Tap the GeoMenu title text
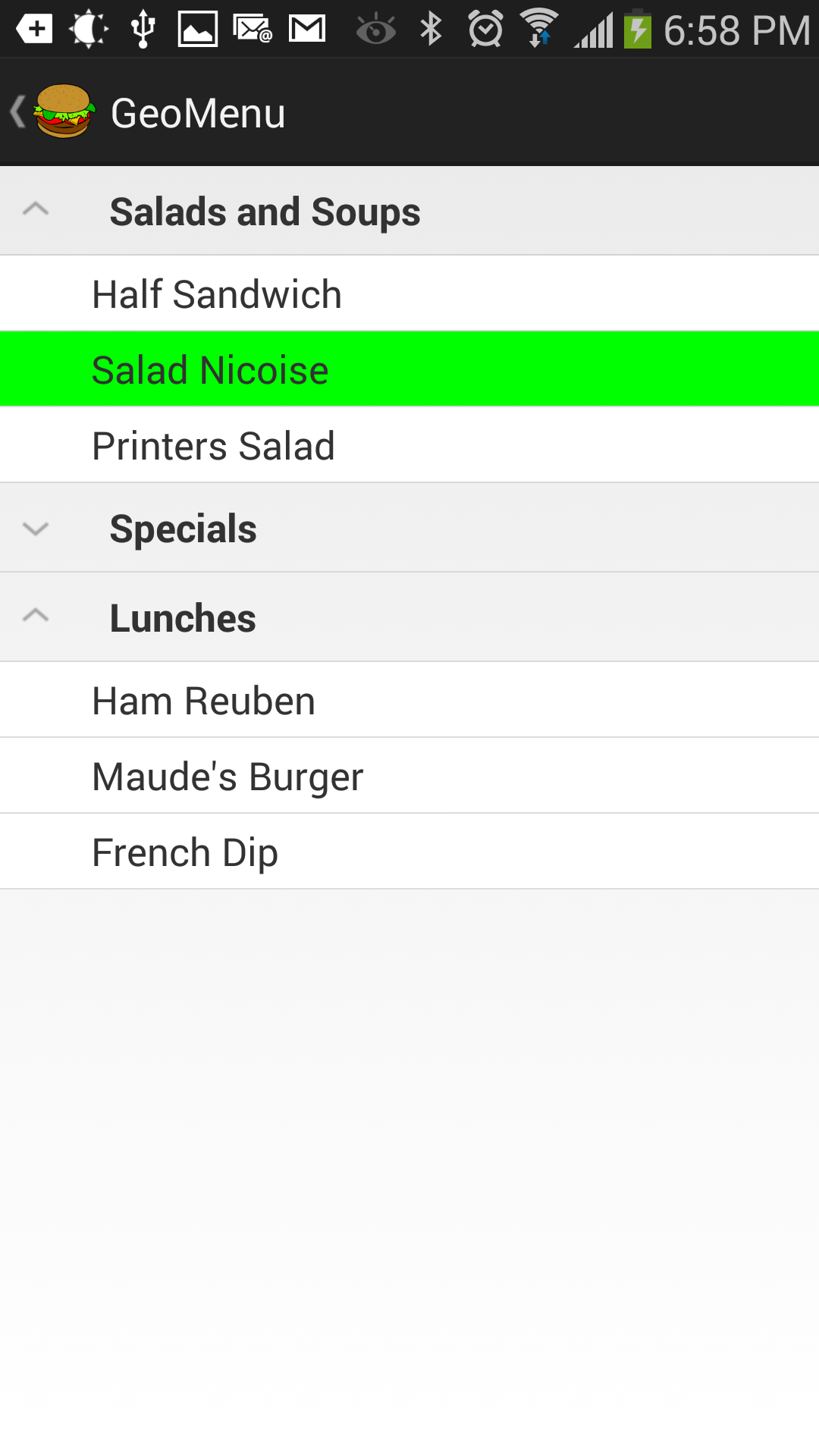The height and width of the screenshot is (1456, 819). [198, 113]
